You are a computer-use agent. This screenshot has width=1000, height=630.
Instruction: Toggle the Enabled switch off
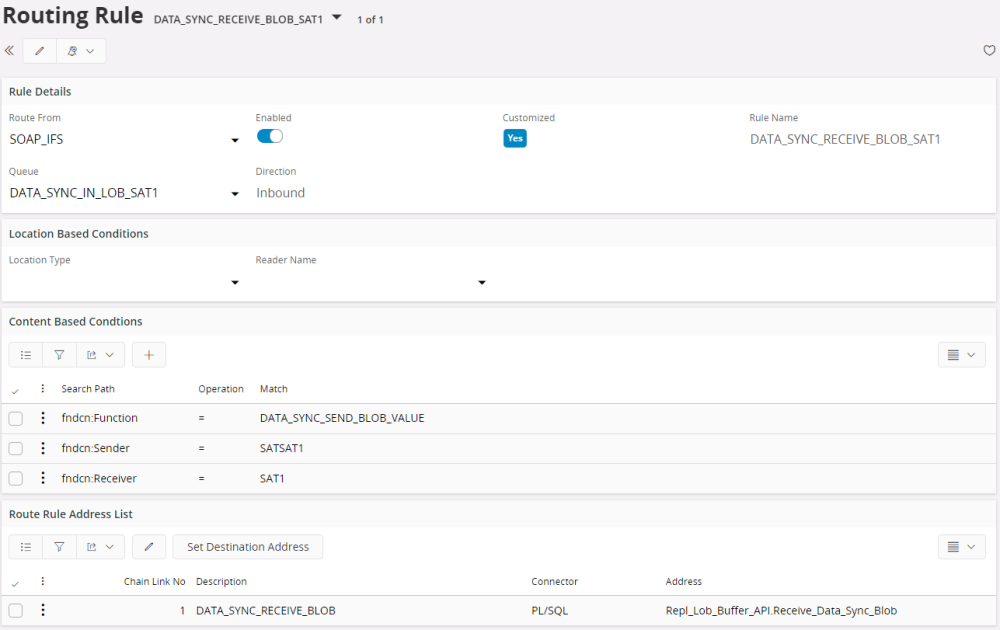(x=270, y=137)
